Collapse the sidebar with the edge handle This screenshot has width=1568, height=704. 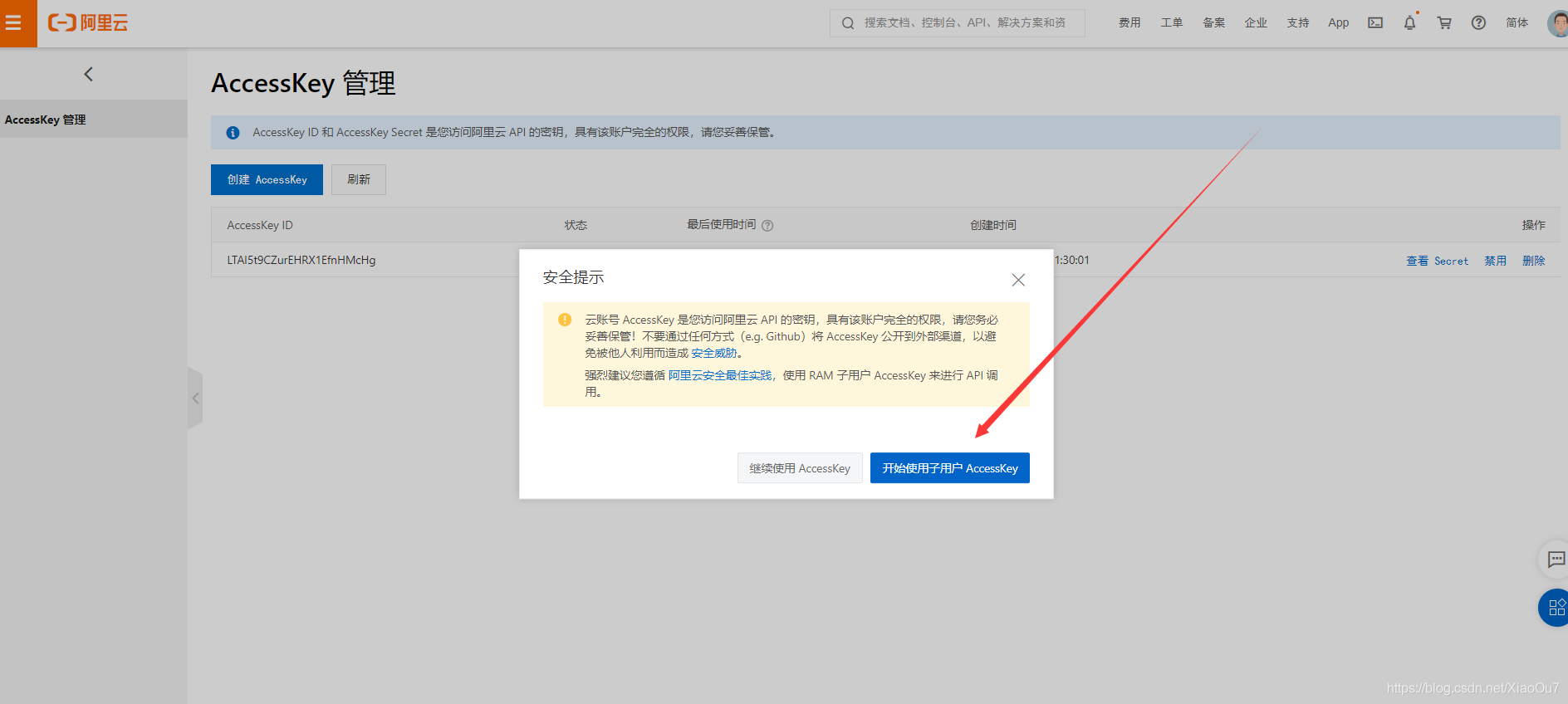(195, 398)
